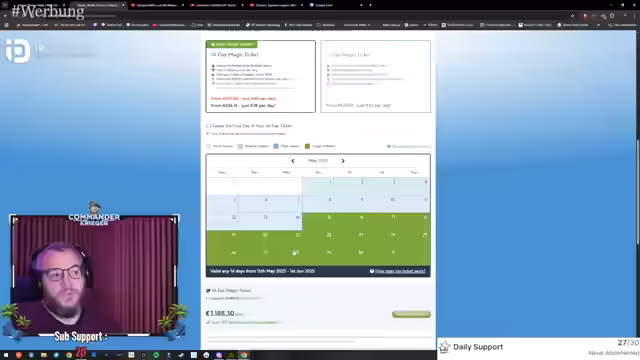The image size is (640, 360).
Task: Go to the previous month in calendar
Action: (293, 161)
